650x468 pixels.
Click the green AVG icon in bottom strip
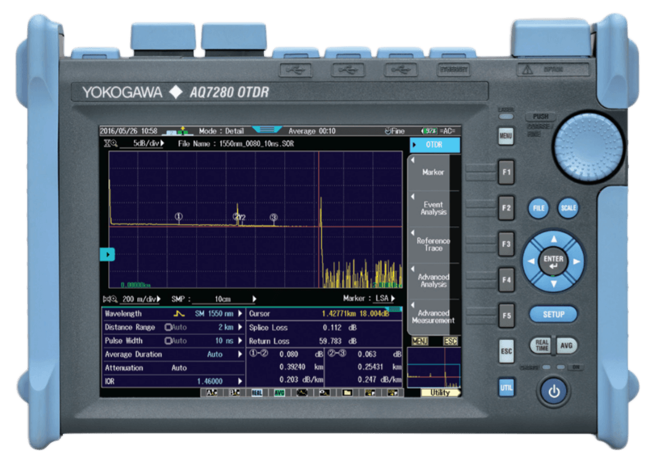pos(279,393)
